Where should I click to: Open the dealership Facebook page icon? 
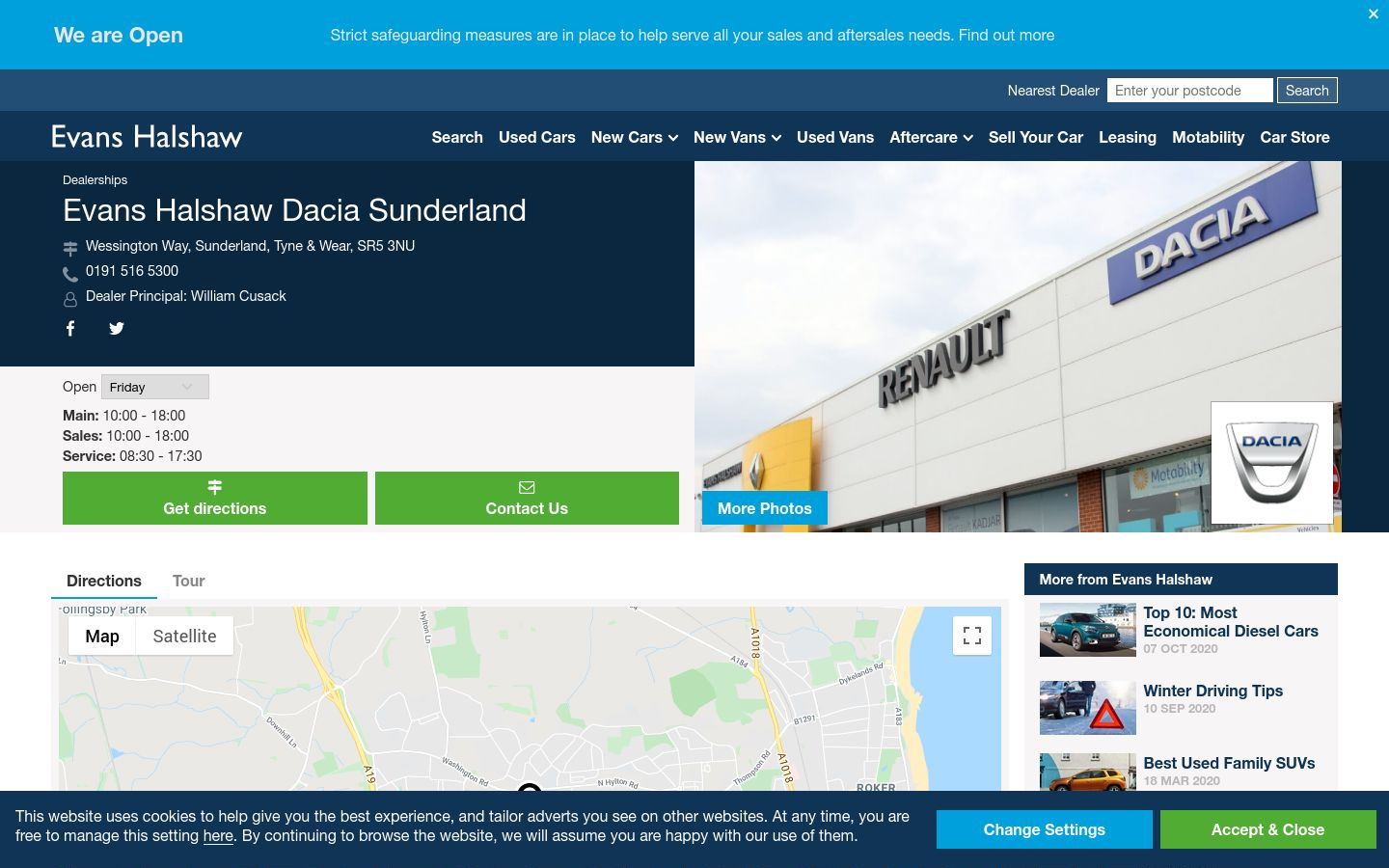pyautogui.click(x=70, y=328)
